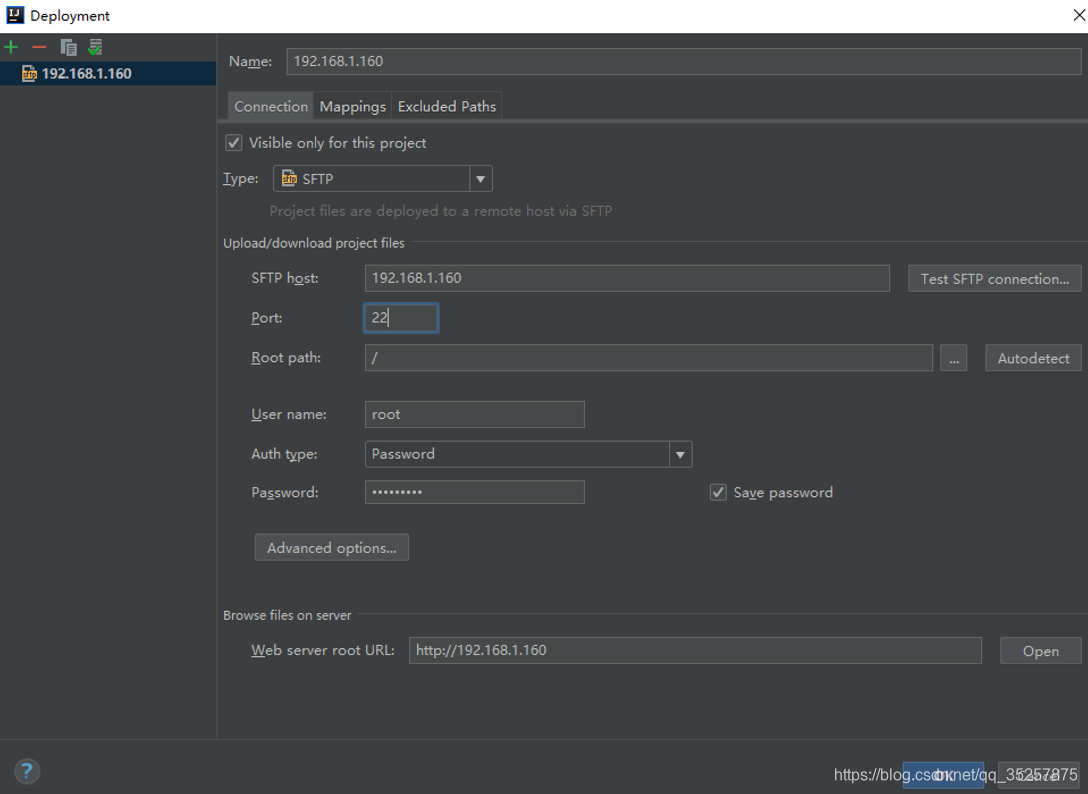The height and width of the screenshot is (794, 1088).
Task: Toggle Visible only for this project
Action: click(x=234, y=143)
